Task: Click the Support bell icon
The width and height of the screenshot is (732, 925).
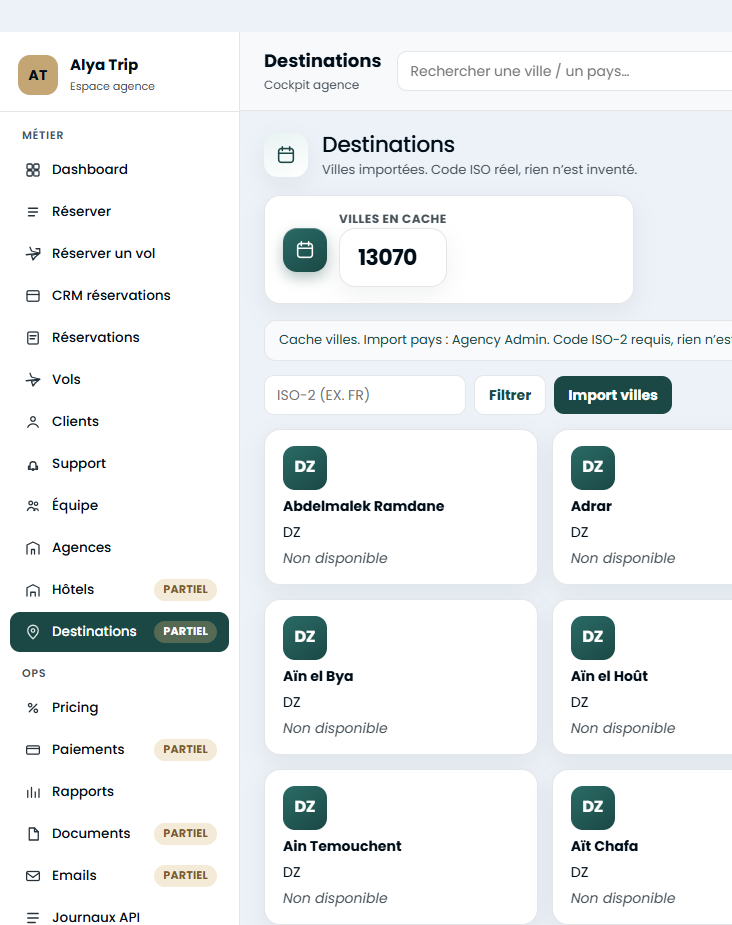Action: (33, 465)
